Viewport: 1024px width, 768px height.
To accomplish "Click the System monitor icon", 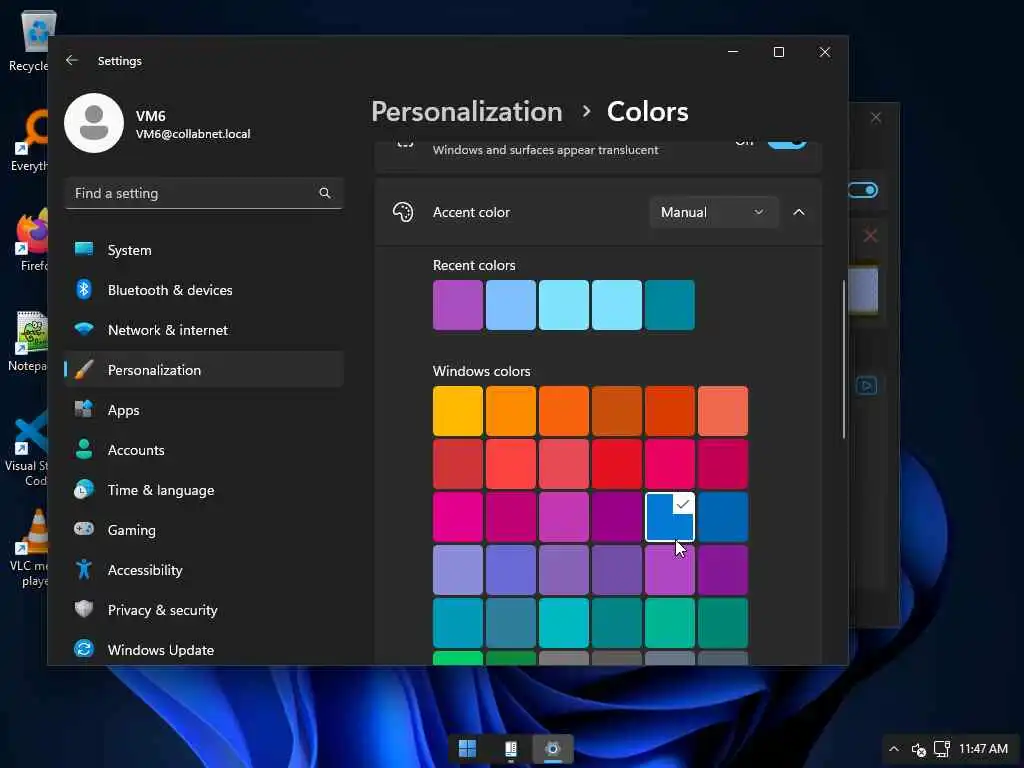I will pos(84,249).
